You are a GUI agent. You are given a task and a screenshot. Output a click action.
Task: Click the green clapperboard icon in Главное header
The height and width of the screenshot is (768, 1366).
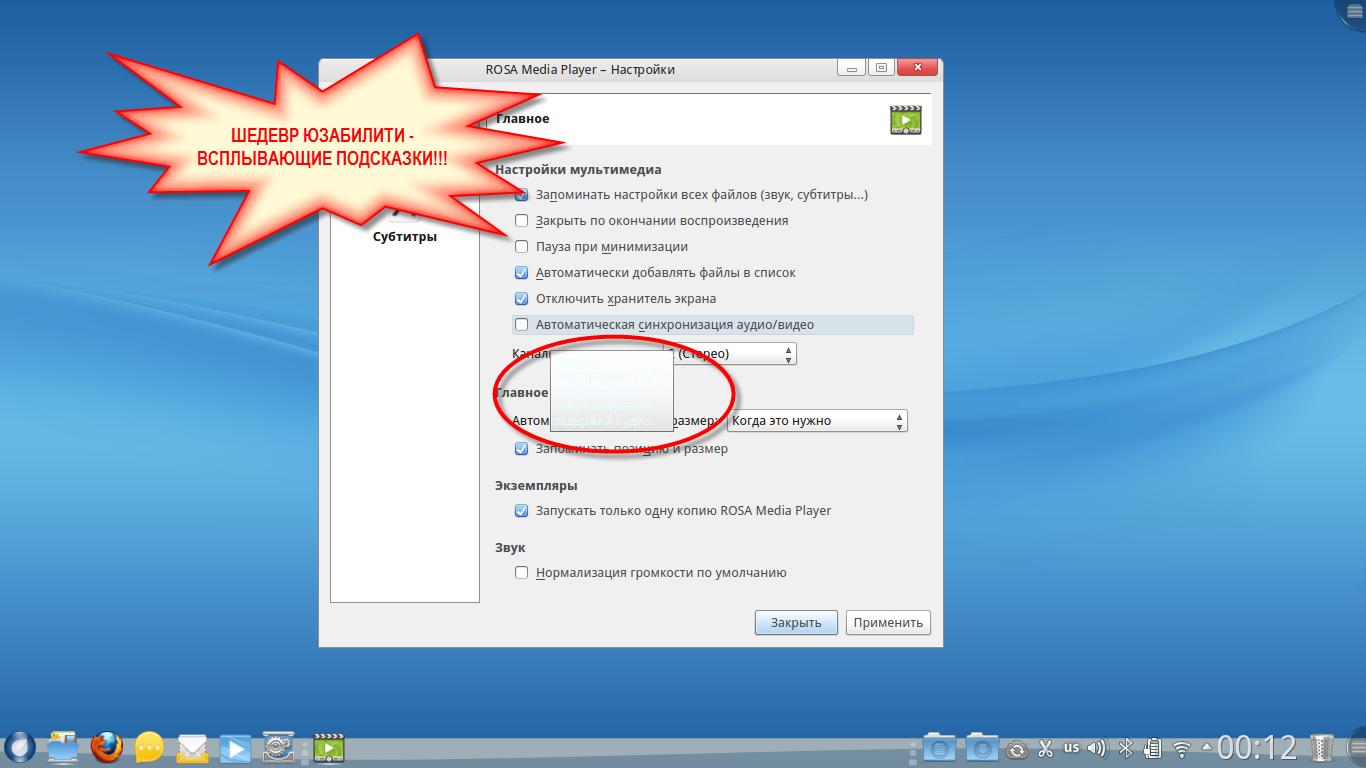click(905, 119)
